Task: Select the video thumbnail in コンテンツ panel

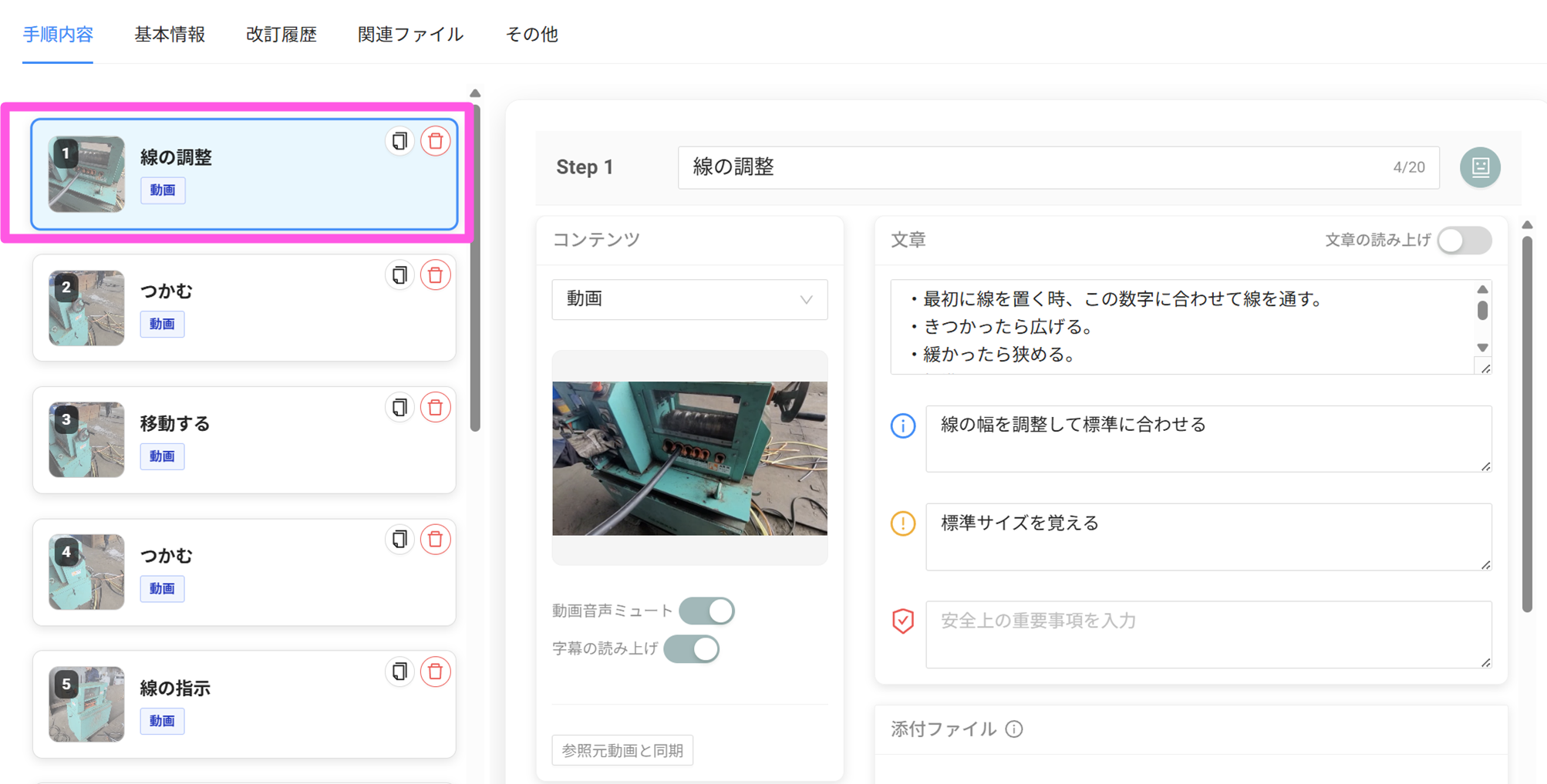Action: (x=689, y=458)
